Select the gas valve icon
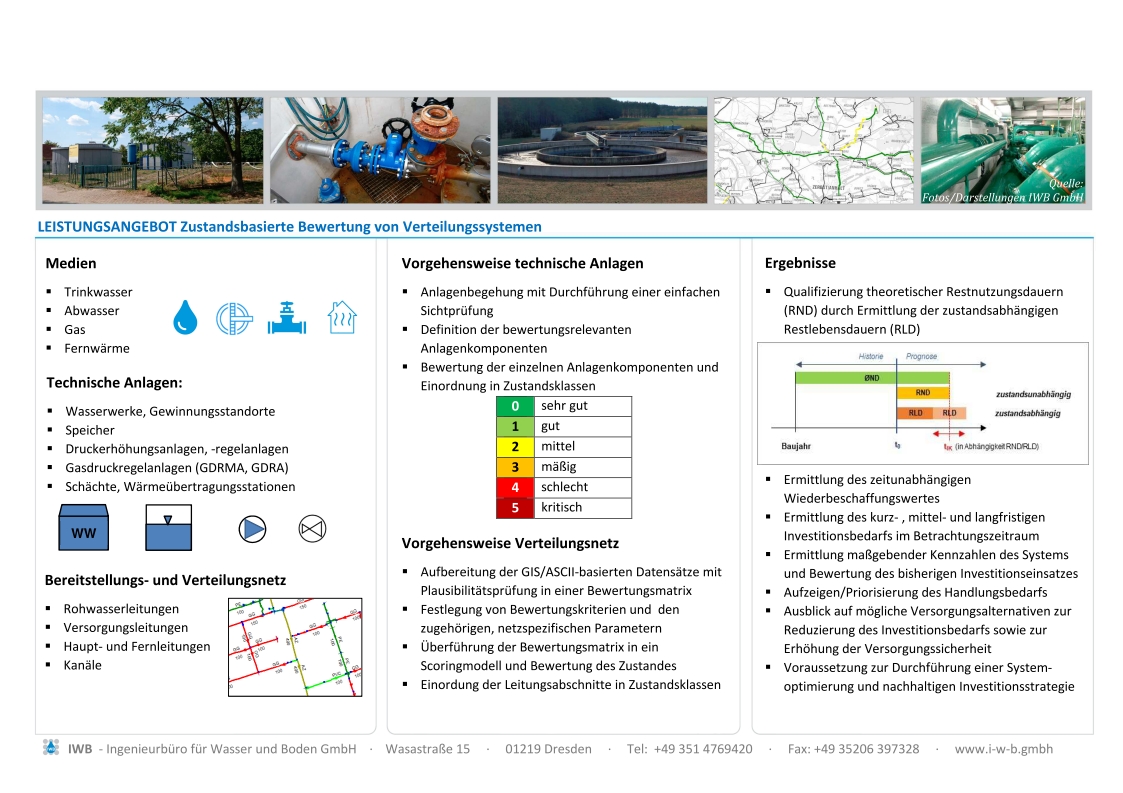The image size is (1123, 793). pyautogui.click(x=287, y=317)
